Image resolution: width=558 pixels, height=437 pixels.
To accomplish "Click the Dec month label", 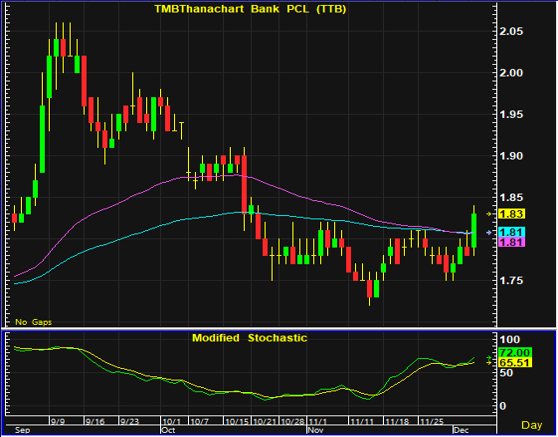I will pyautogui.click(x=461, y=430).
